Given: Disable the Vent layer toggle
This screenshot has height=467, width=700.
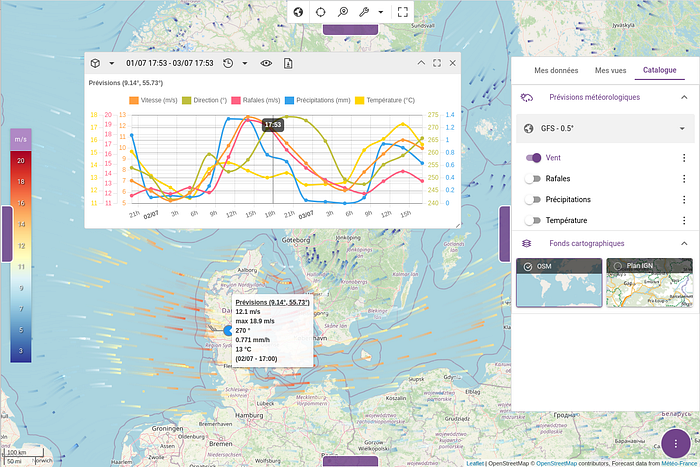Looking at the screenshot, I should coord(533,158).
